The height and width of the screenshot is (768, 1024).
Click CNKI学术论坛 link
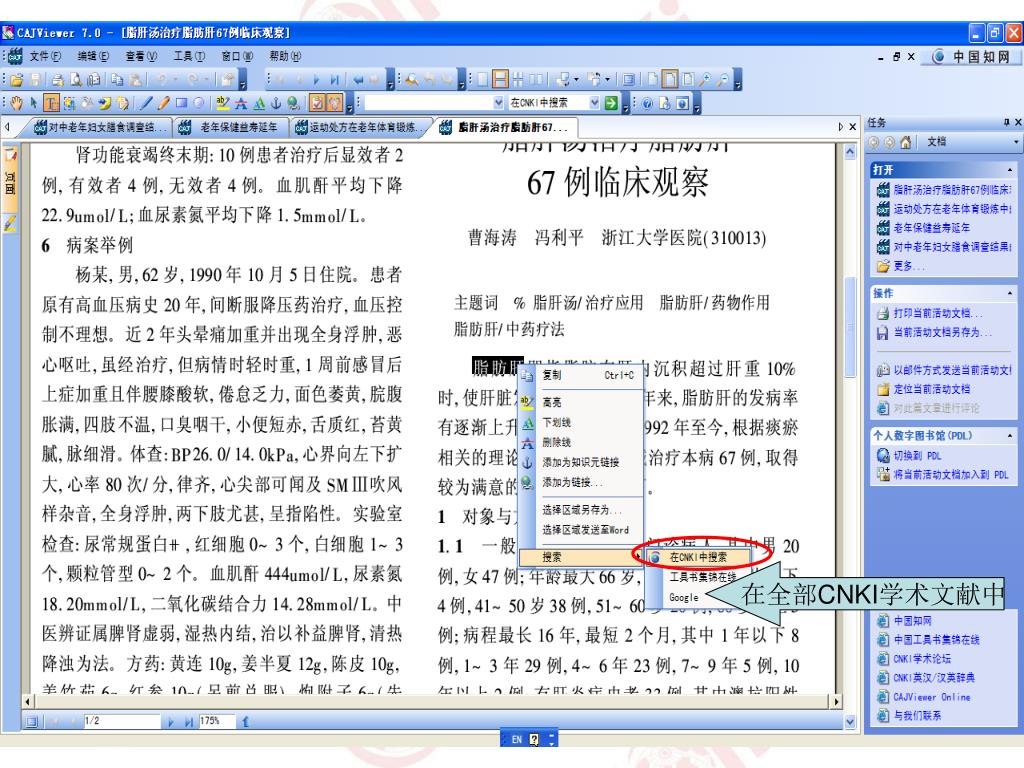click(x=922, y=659)
